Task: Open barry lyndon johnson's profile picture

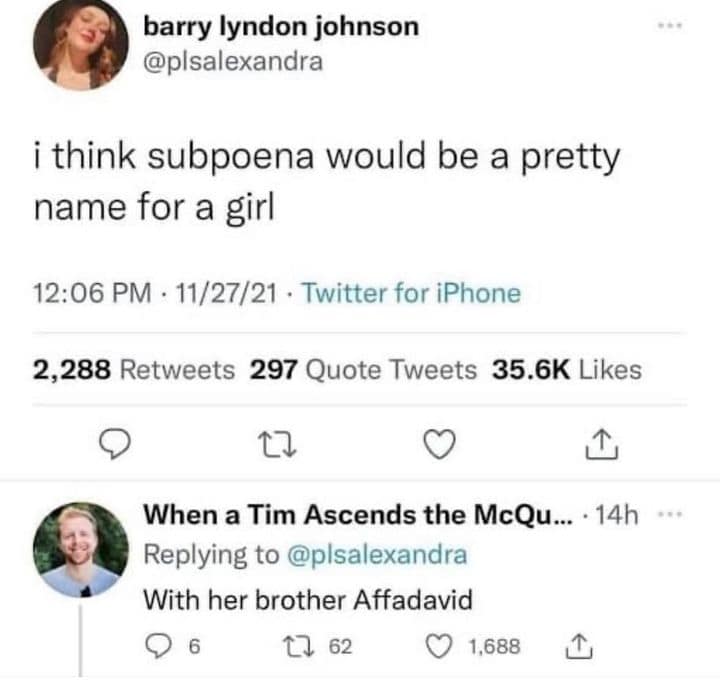Action: 81,43
